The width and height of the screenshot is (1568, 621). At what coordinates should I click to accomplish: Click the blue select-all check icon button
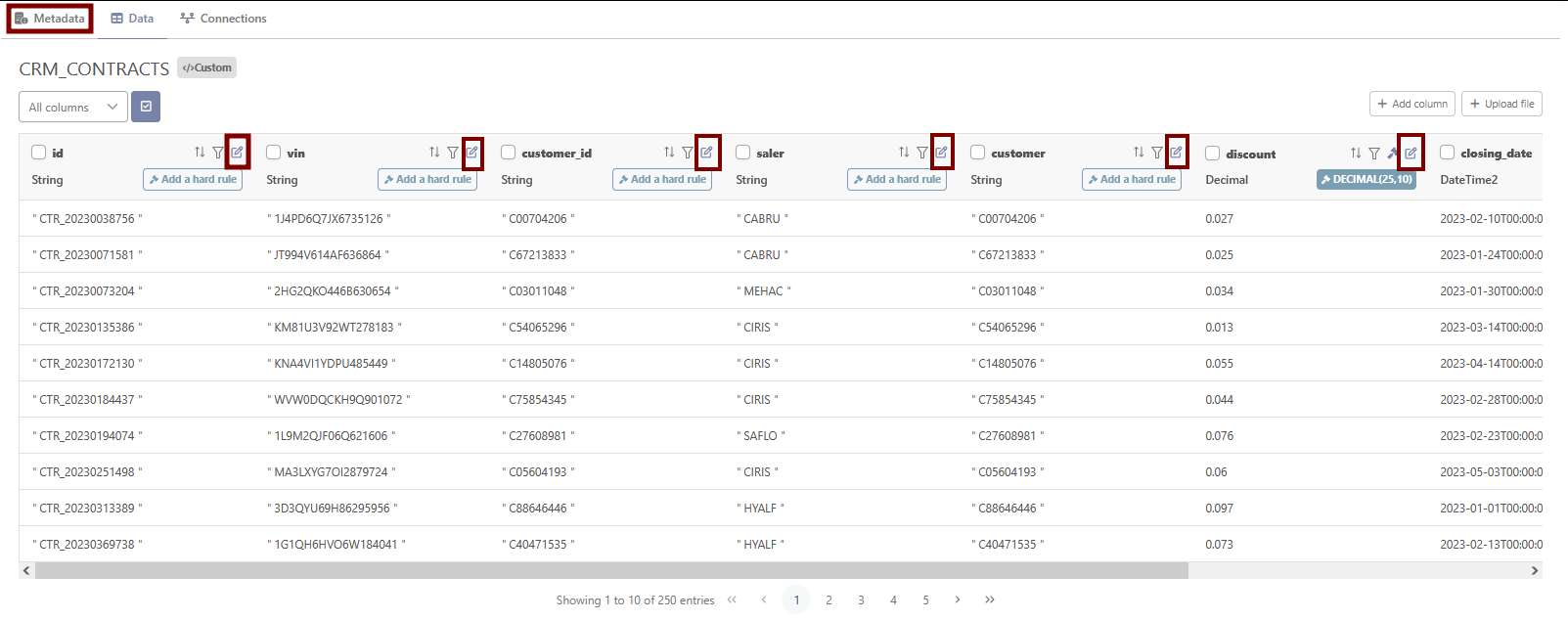(x=146, y=107)
